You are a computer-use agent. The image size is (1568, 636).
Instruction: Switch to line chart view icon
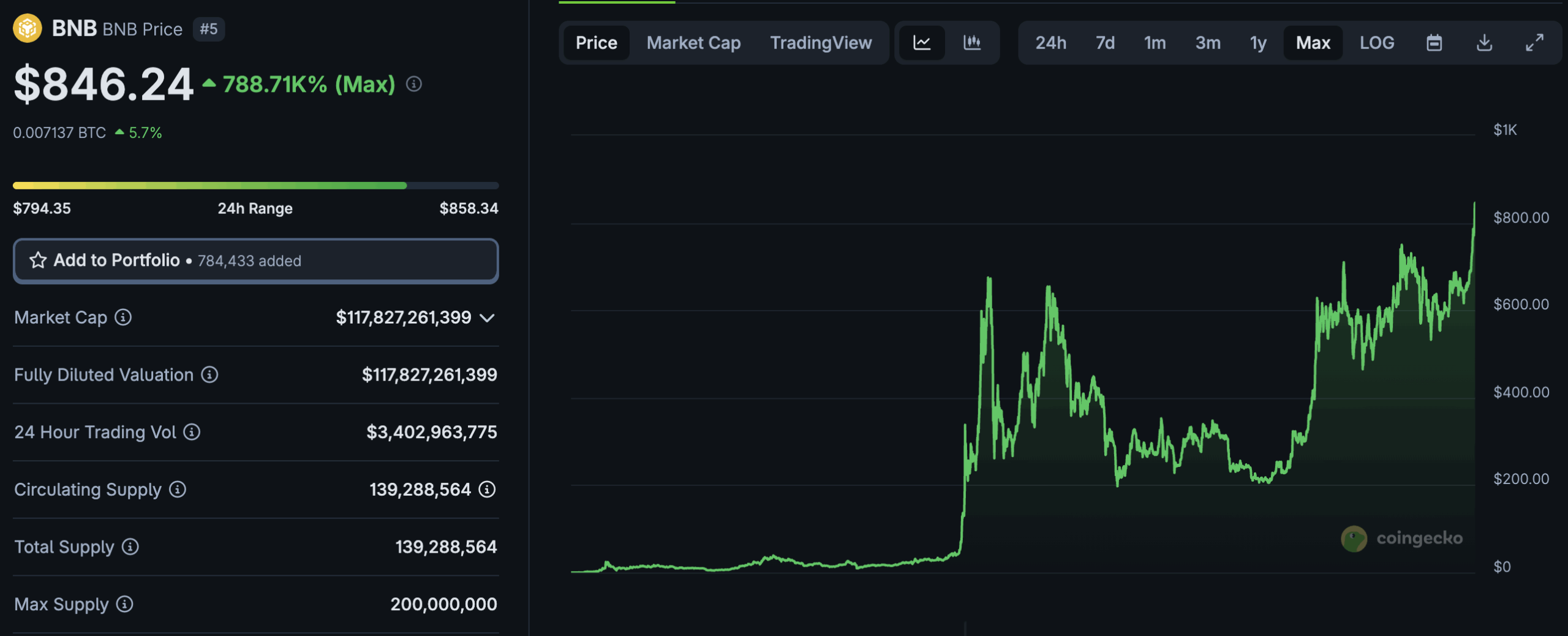click(922, 43)
